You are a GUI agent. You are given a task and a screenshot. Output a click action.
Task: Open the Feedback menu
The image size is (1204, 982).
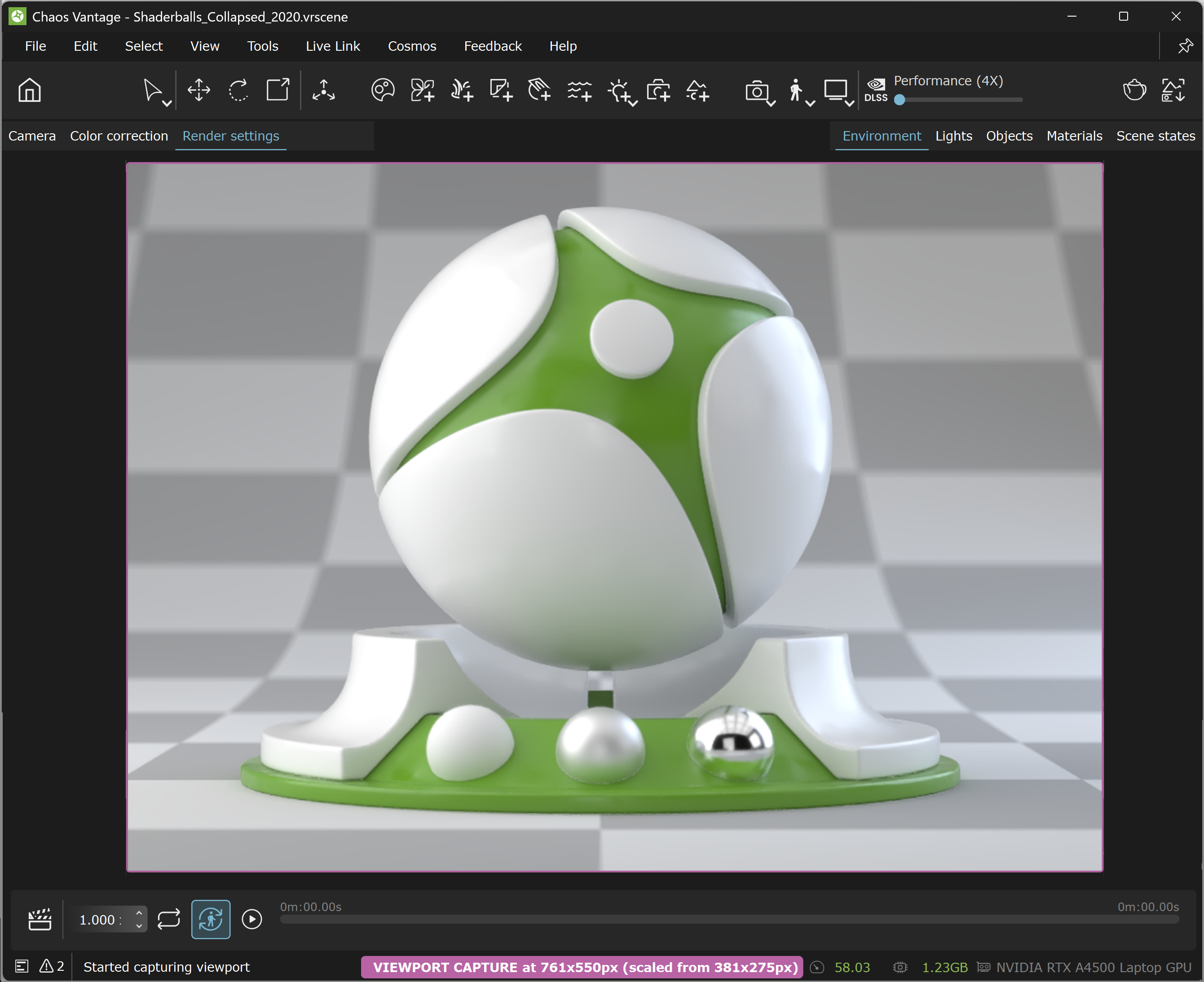click(493, 46)
